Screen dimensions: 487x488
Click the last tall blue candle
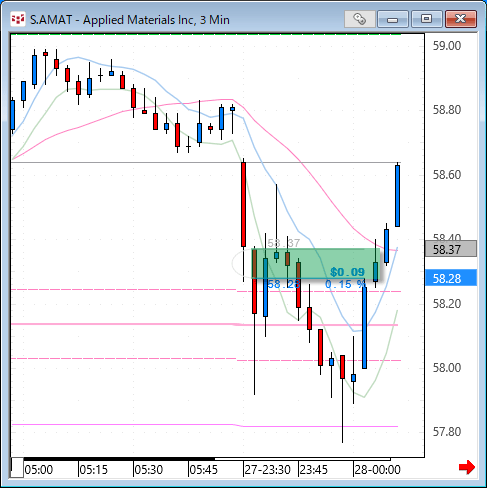click(x=398, y=196)
